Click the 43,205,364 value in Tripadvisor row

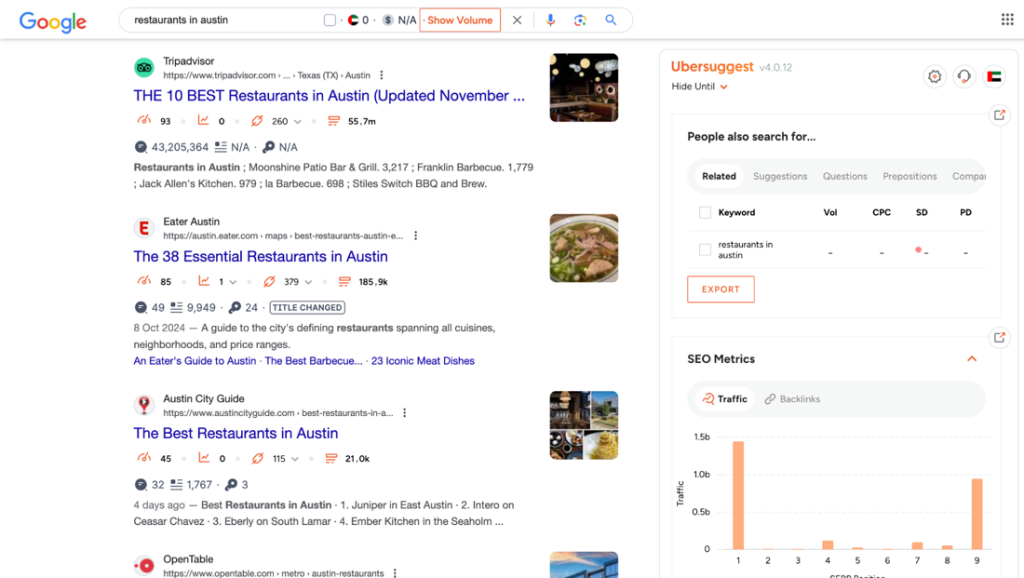(180, 148)
